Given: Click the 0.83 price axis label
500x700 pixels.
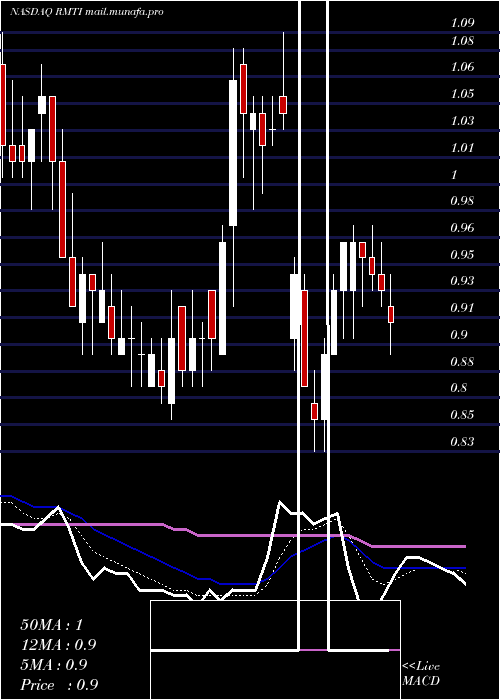Looking at the screenshot, I should coord(462,442).
